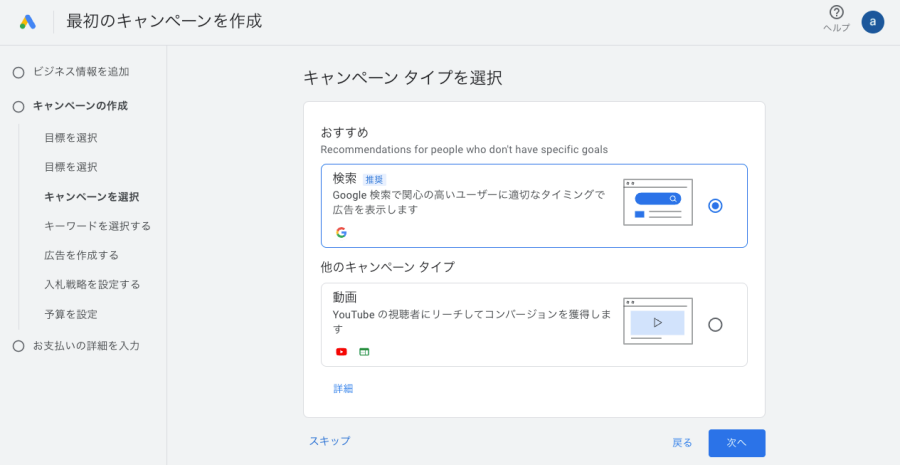Image resolution: width=900 pixels, height=465 pixels.
Task: Select the 検索 campaign radio button
Action: click(x=715, y=206)
